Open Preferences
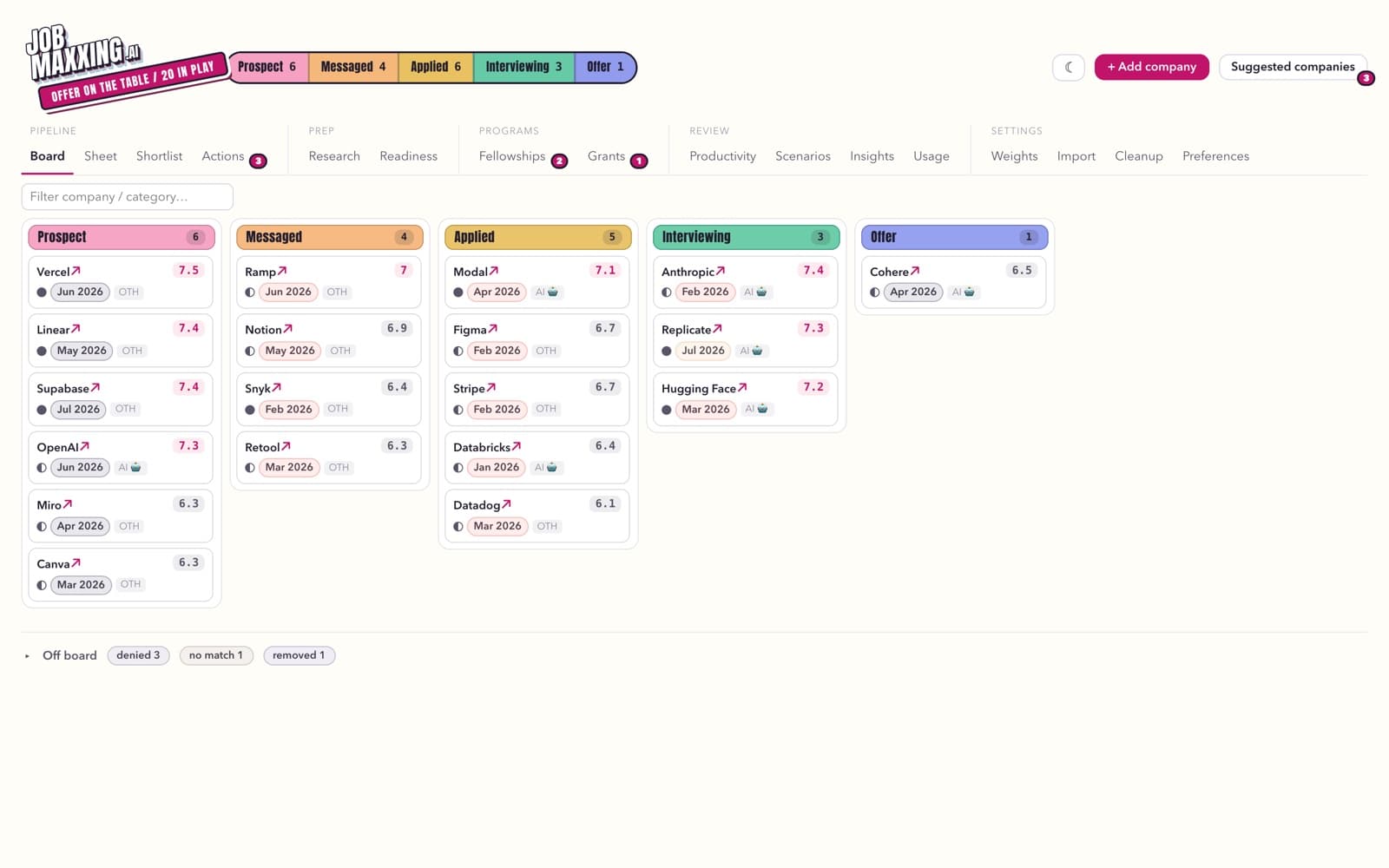This screenshot has height=868, width=1389. point(1215,156)
